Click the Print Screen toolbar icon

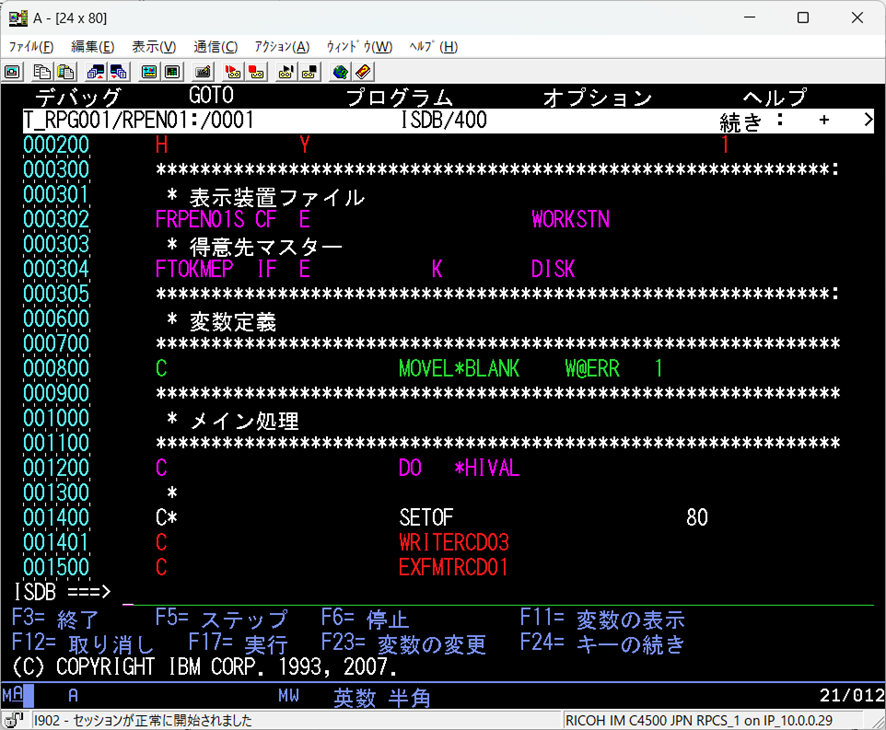[x=12, y=72]
